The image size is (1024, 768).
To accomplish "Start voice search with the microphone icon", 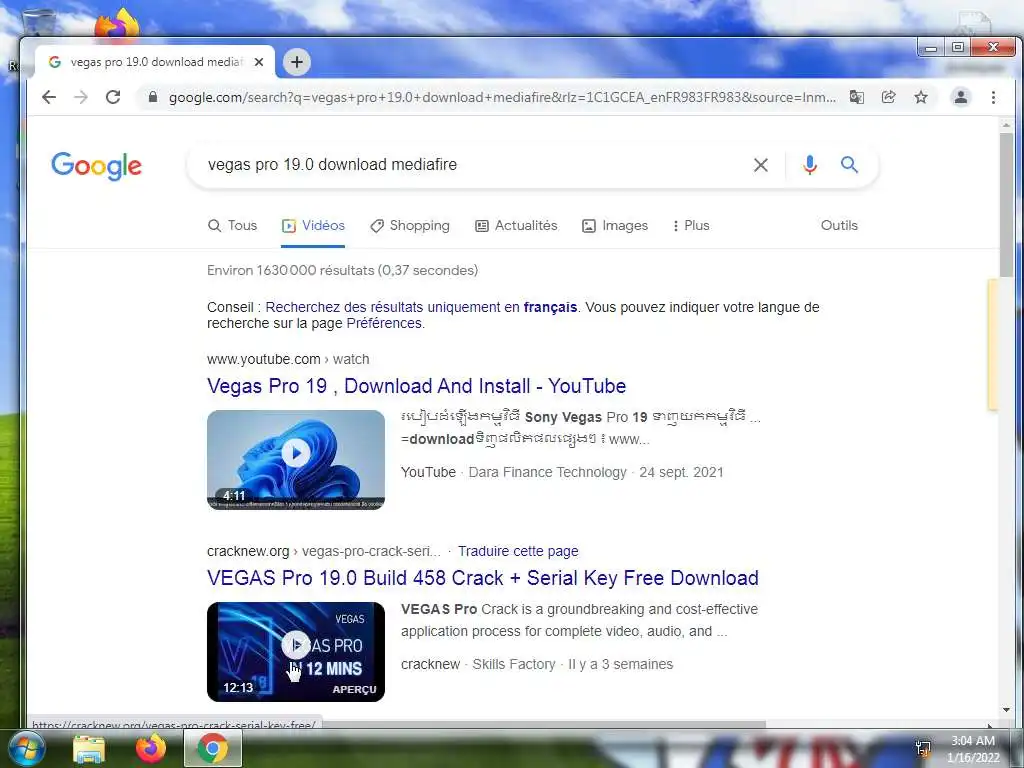I will point(810,165).
